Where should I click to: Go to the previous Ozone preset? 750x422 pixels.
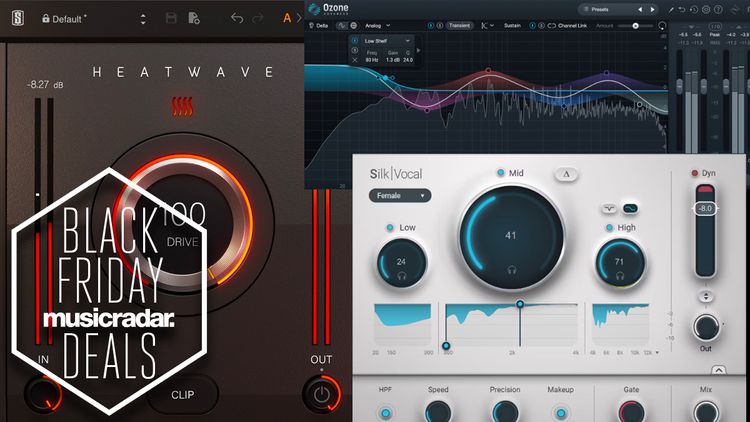640,9
